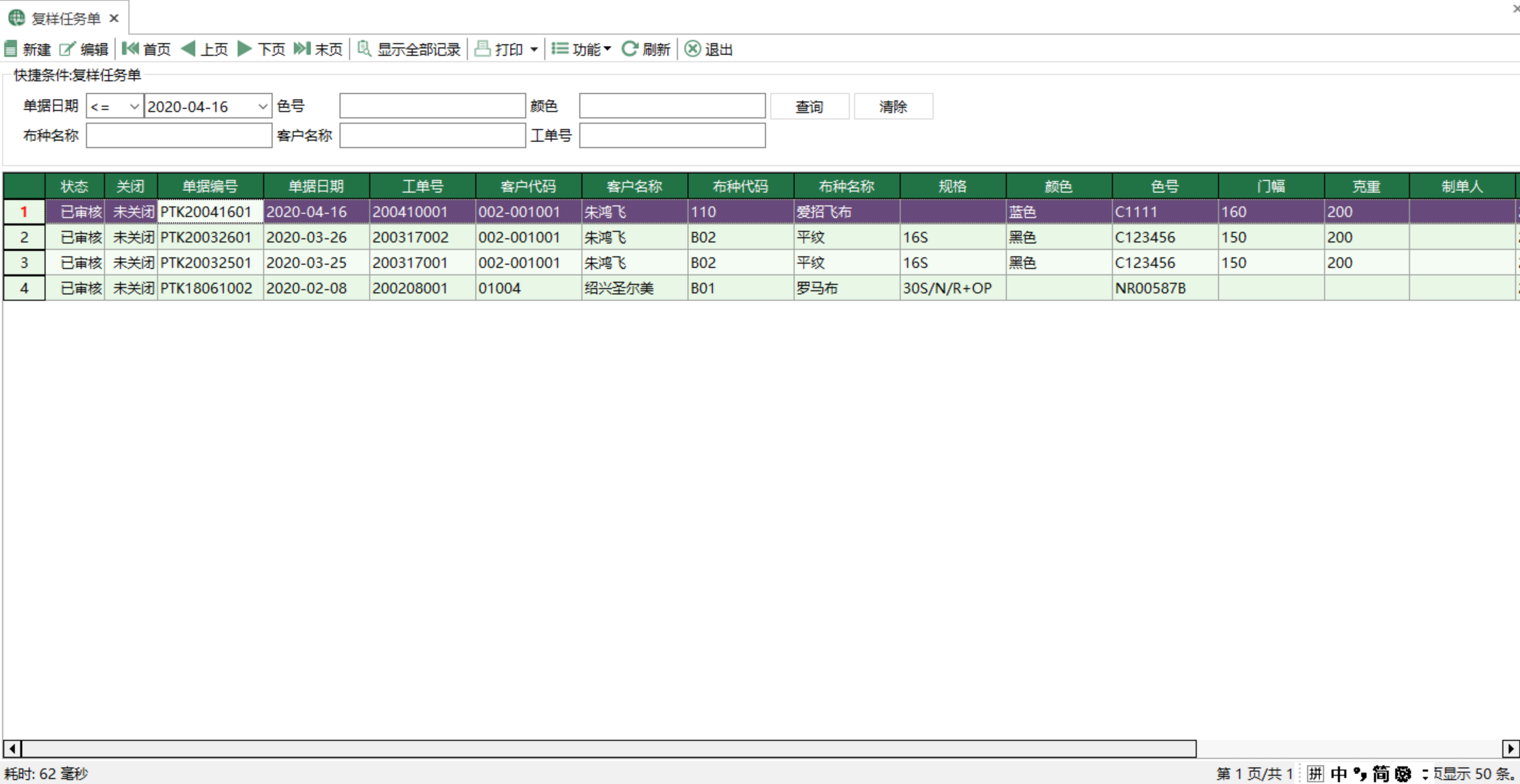The height and width of the screenshot is (784, 1520).
Task: Click customer cell 绍兴圣尔美
Action: coord(634,288)
